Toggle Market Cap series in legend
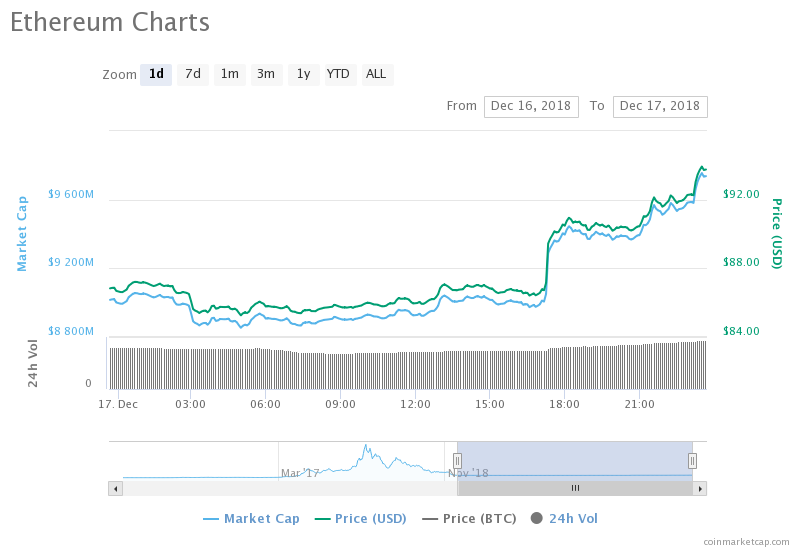The image size is (800, 550). point(252,519)
